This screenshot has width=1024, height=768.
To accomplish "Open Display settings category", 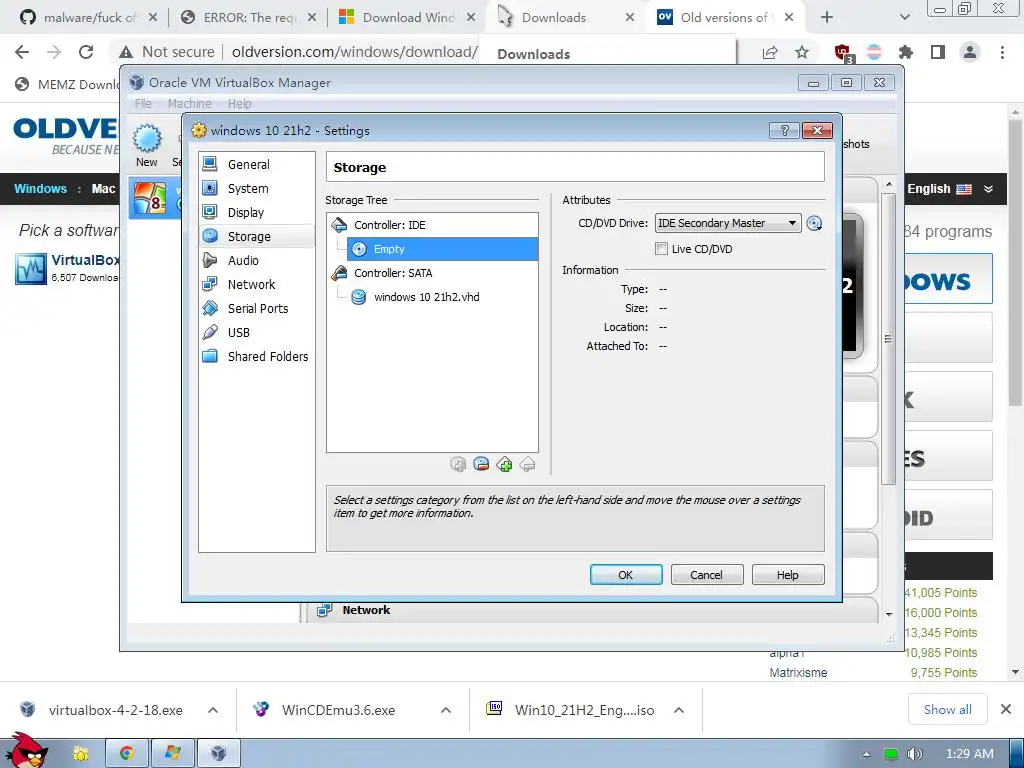I will pos(257,212).
